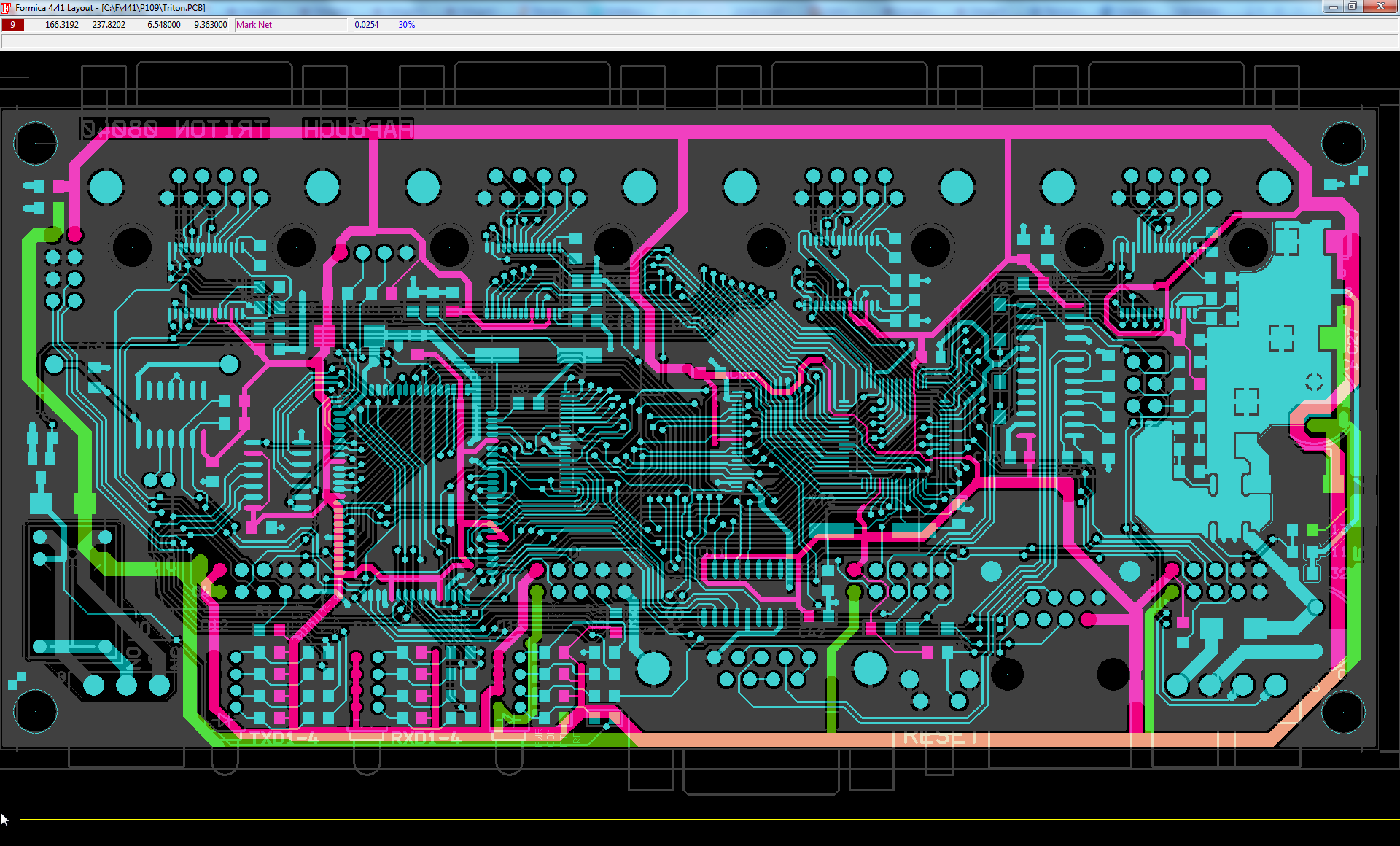The width and height of the screenshot is (1400, 846).
Task: Close the Formica Layout window
Action: (1380, 7)
